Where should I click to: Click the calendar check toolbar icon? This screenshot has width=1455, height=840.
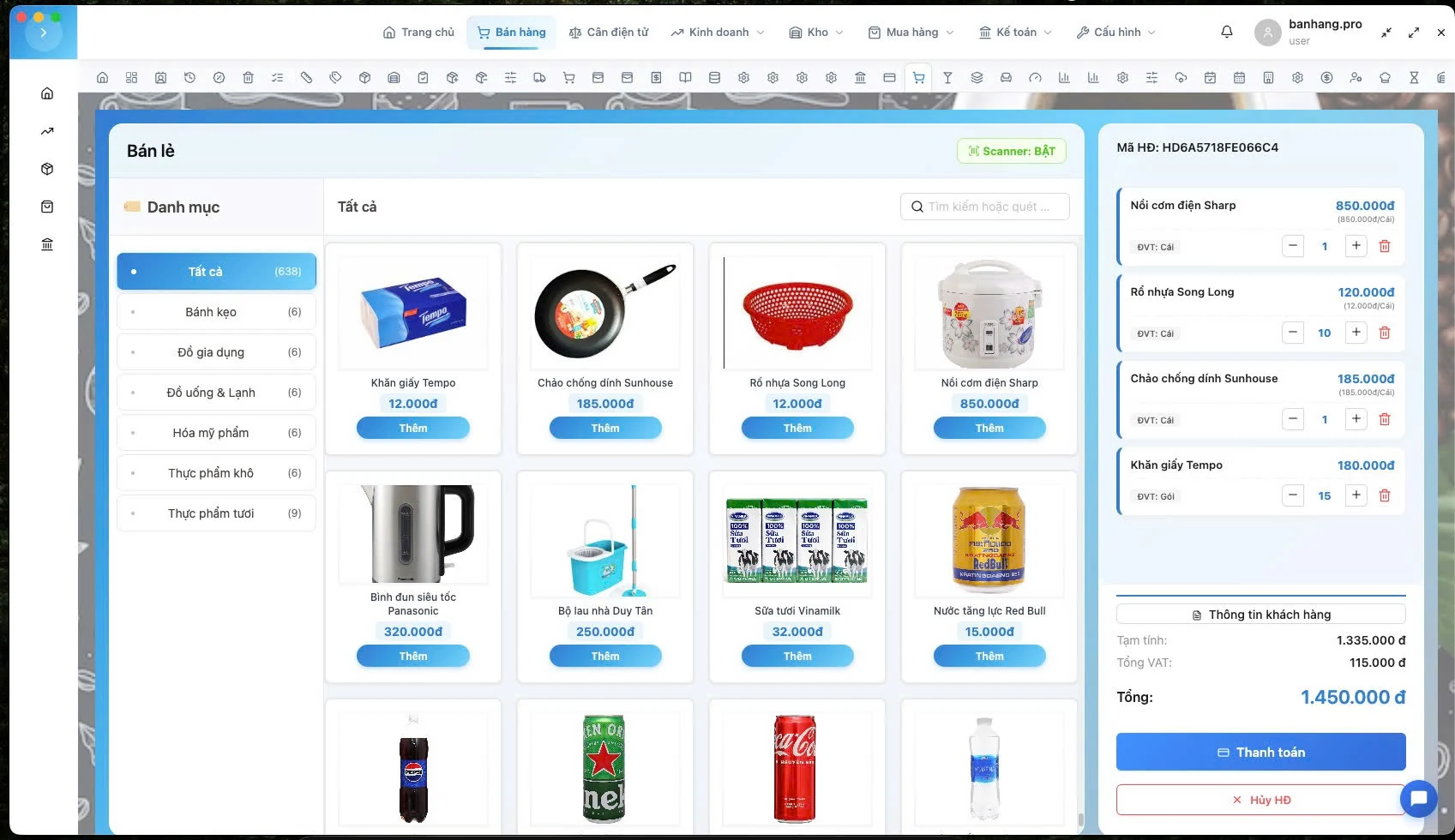tap(1210, 77)
